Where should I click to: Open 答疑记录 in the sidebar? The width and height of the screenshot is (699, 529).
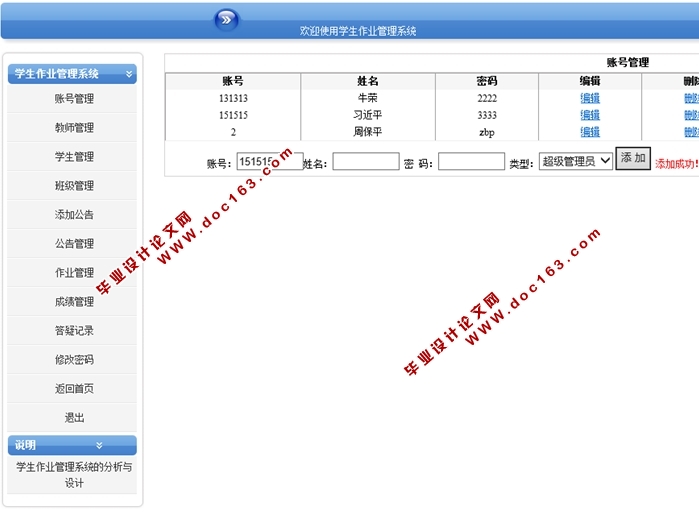(74, 330)
